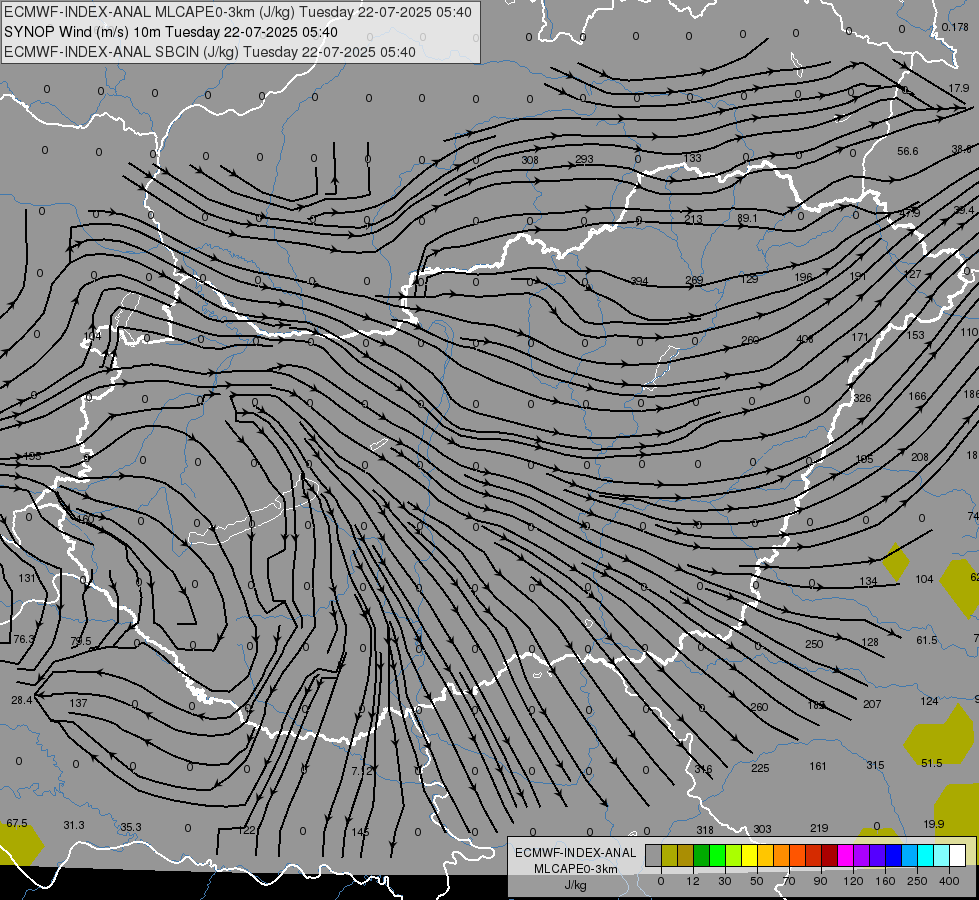Click the map value '308'
The image size is (979, 900).
coord(530,160)
